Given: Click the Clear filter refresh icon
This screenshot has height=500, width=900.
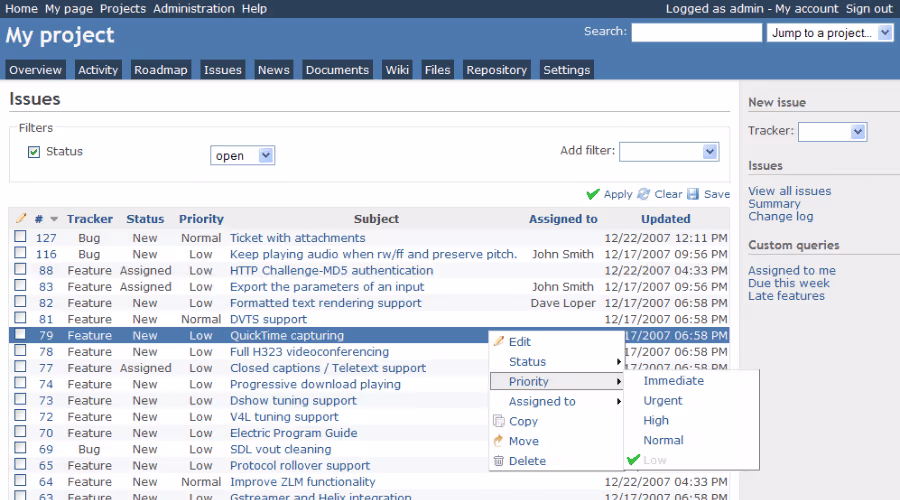Looking at the screenshot, I should coord(643,194).
